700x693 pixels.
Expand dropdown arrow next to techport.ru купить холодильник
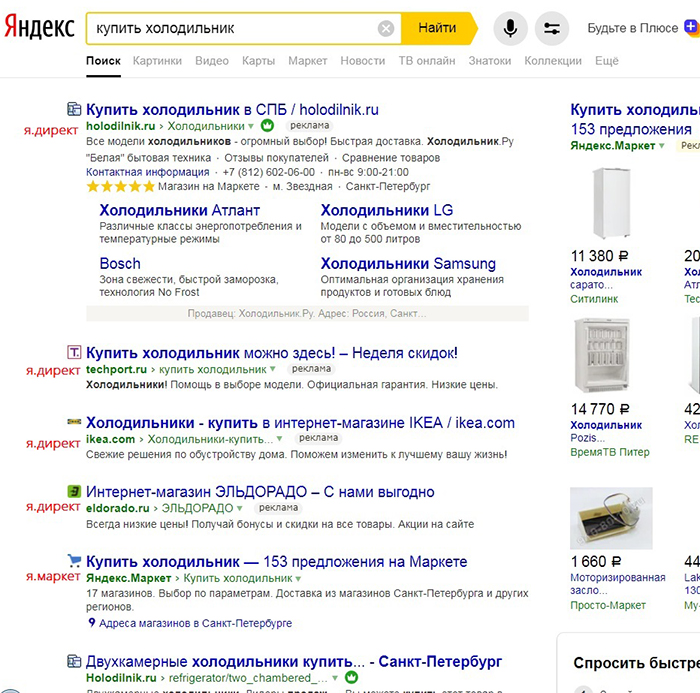pos(273,369)
